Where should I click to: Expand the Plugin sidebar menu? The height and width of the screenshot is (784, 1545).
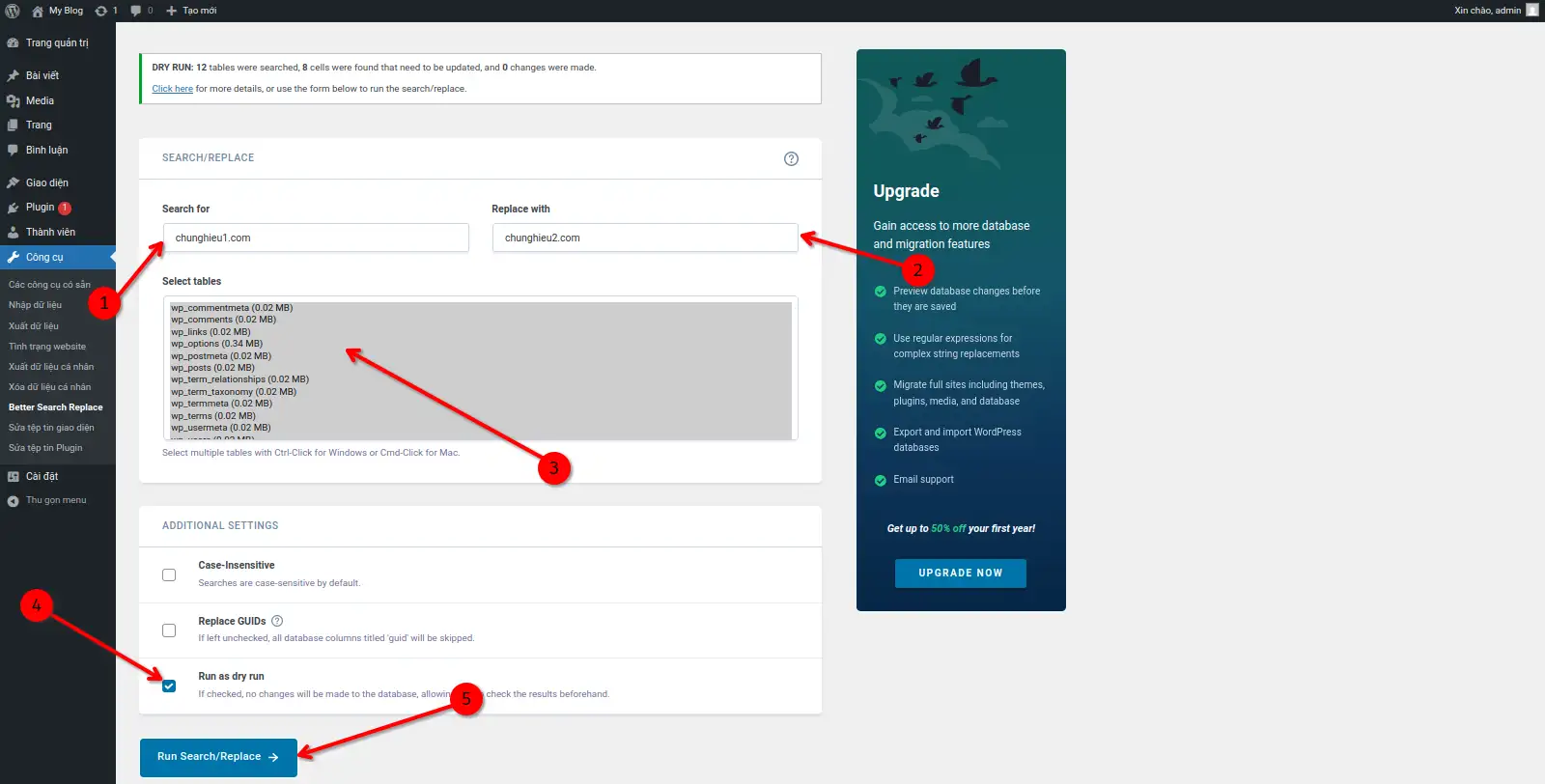click(40, 208)
